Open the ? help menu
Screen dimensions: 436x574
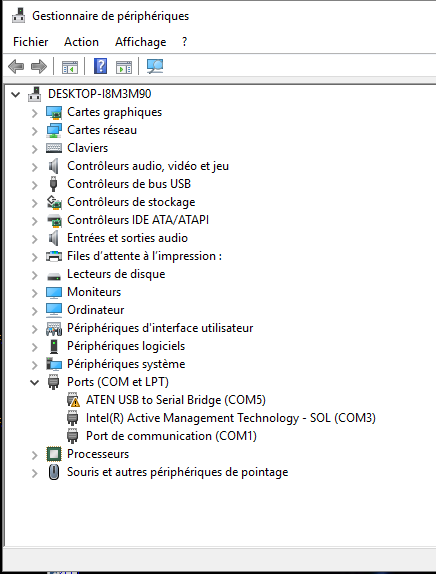coord(185,42)
